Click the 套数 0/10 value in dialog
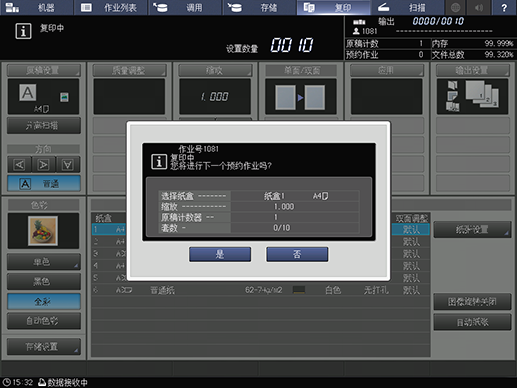Viewport: 517px width, 388px height. pos(282,228)
